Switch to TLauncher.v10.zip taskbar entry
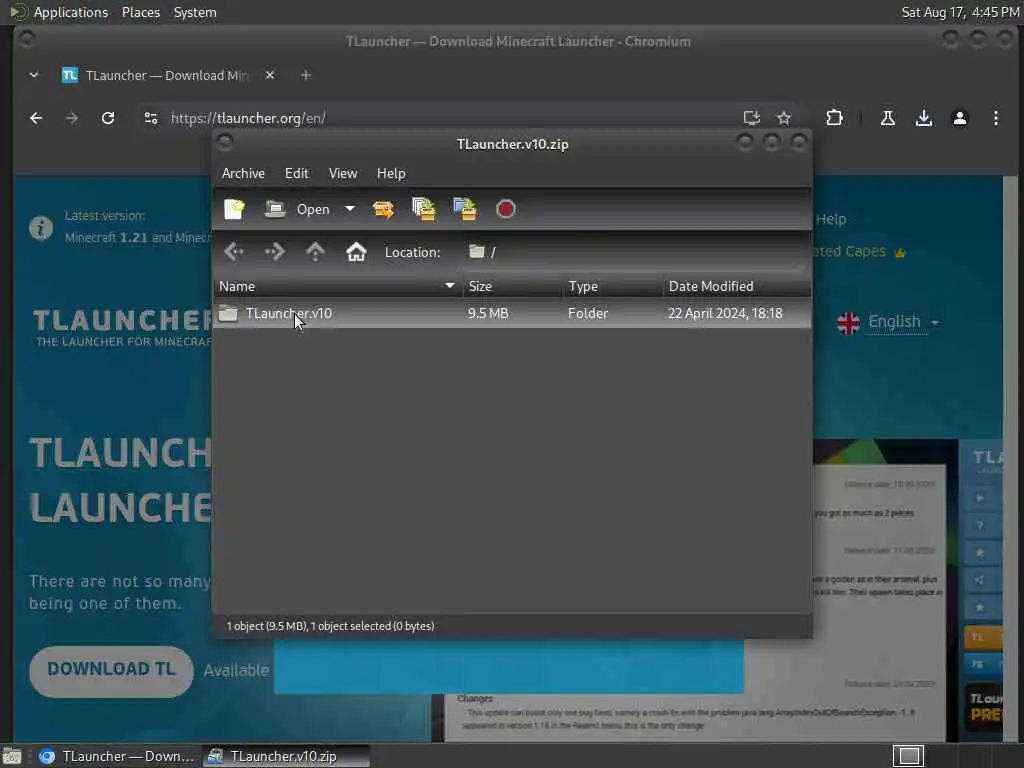This screenshot has height=768, width=1024. pyautogui.click(x=286, y=756)
